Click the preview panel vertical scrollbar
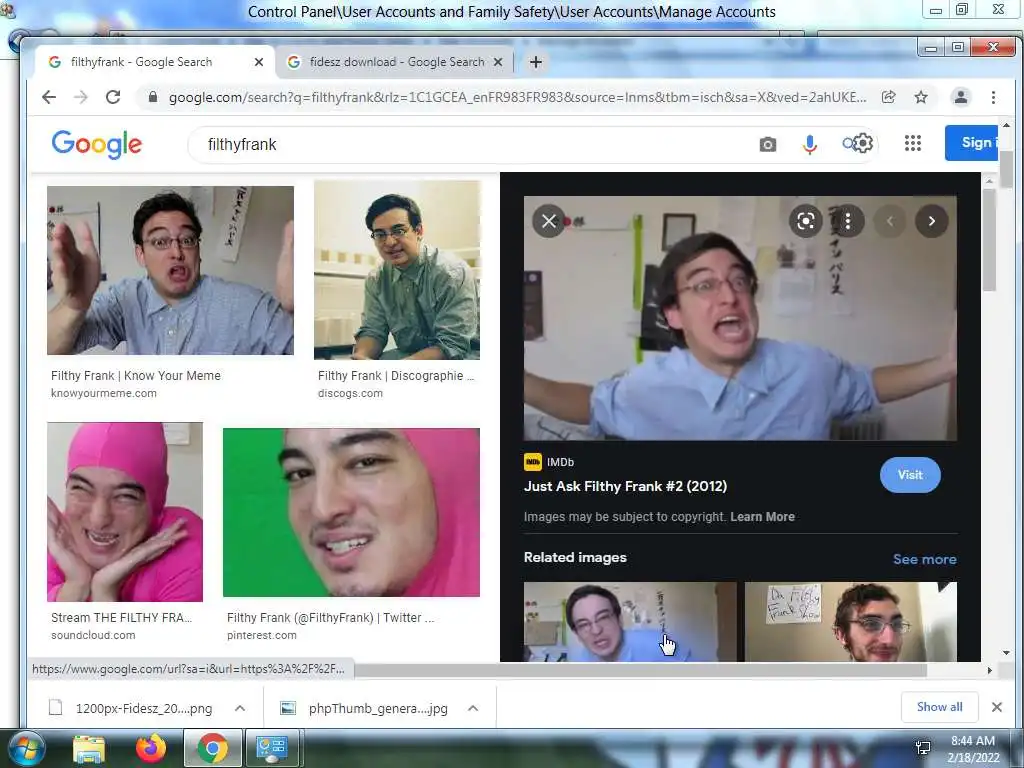The width and height of the screenshot is (1024, 768). coord(989,240)
